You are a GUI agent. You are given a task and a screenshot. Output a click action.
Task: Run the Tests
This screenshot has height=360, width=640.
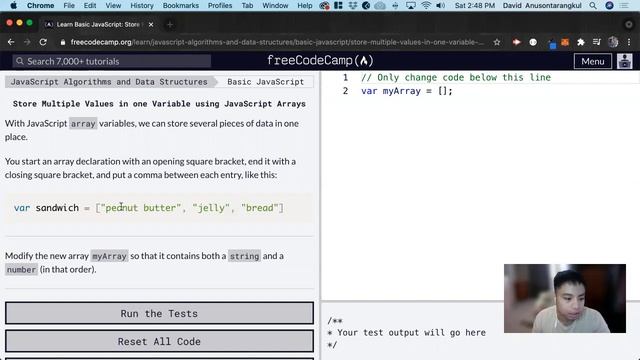[159, 313]
